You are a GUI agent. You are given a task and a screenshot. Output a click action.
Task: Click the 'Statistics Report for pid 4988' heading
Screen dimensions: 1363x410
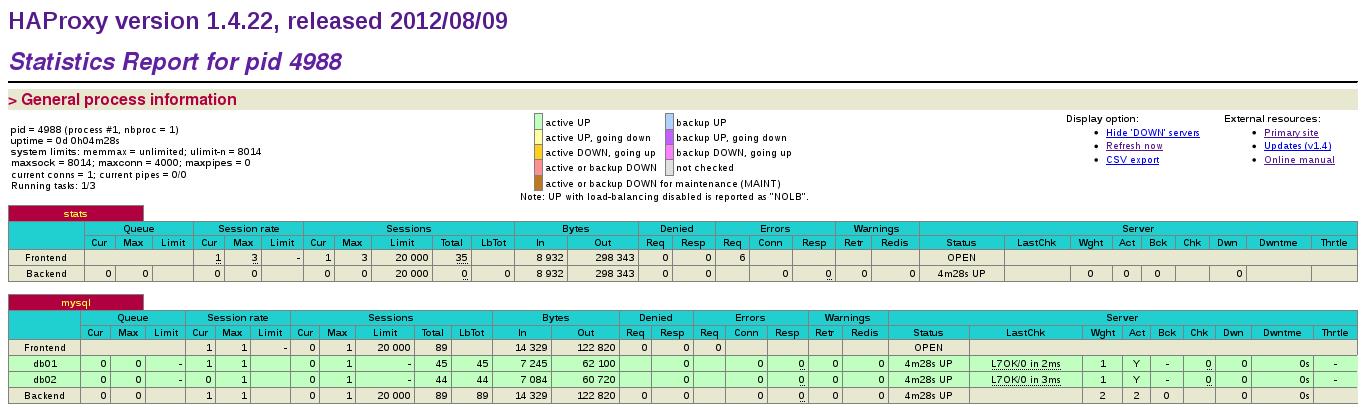point(175,62)
